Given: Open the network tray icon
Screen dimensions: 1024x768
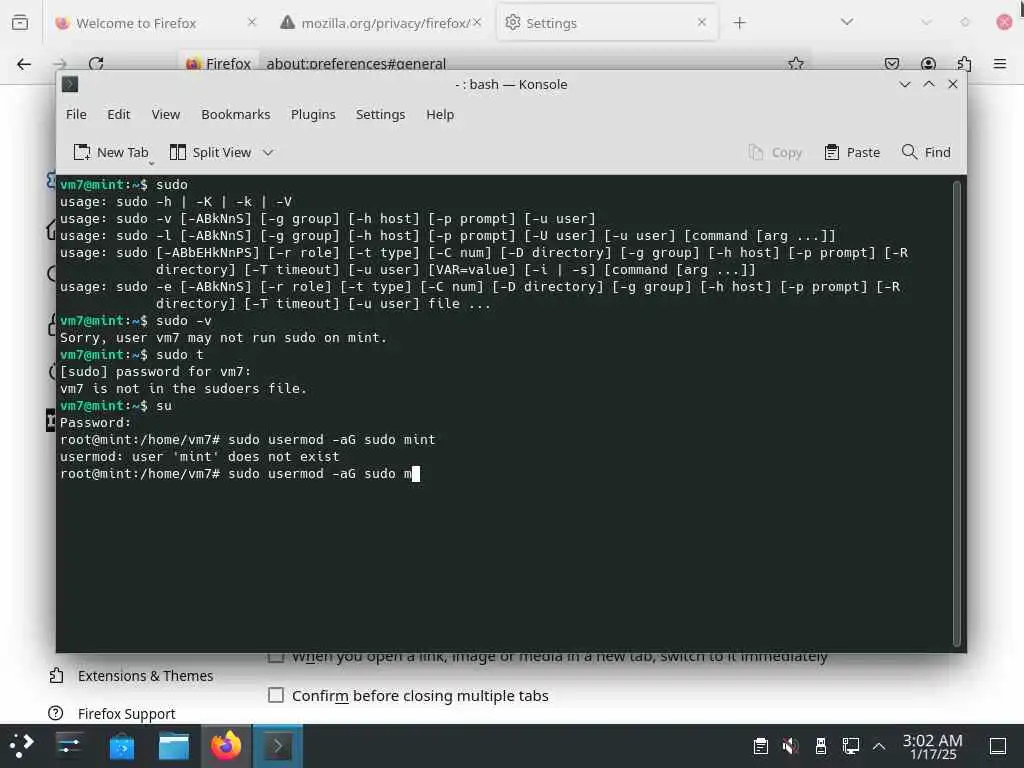Looking at the screenshot, I should [x=850, y=746].
